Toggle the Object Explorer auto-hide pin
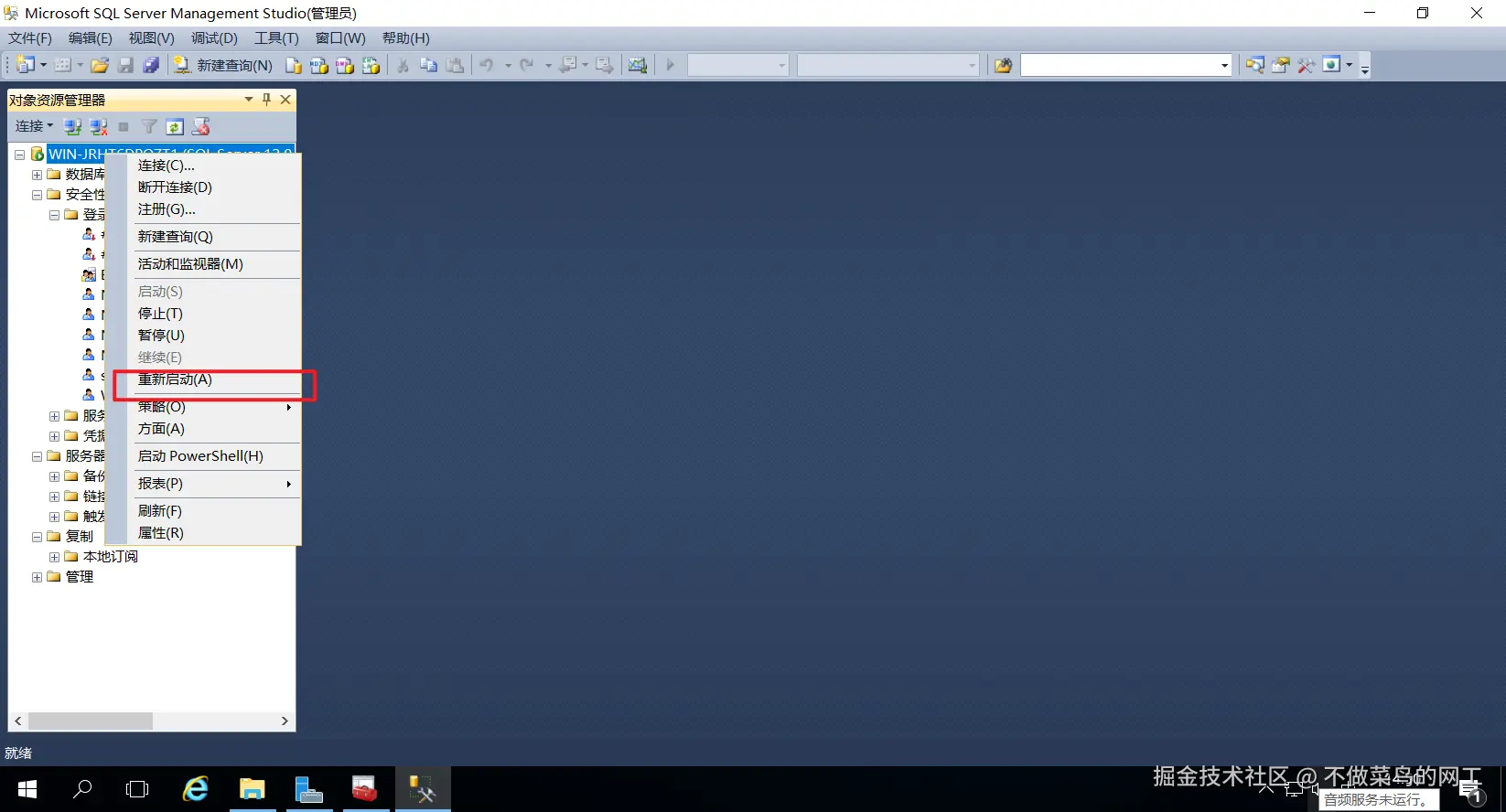 pos(266,99)
